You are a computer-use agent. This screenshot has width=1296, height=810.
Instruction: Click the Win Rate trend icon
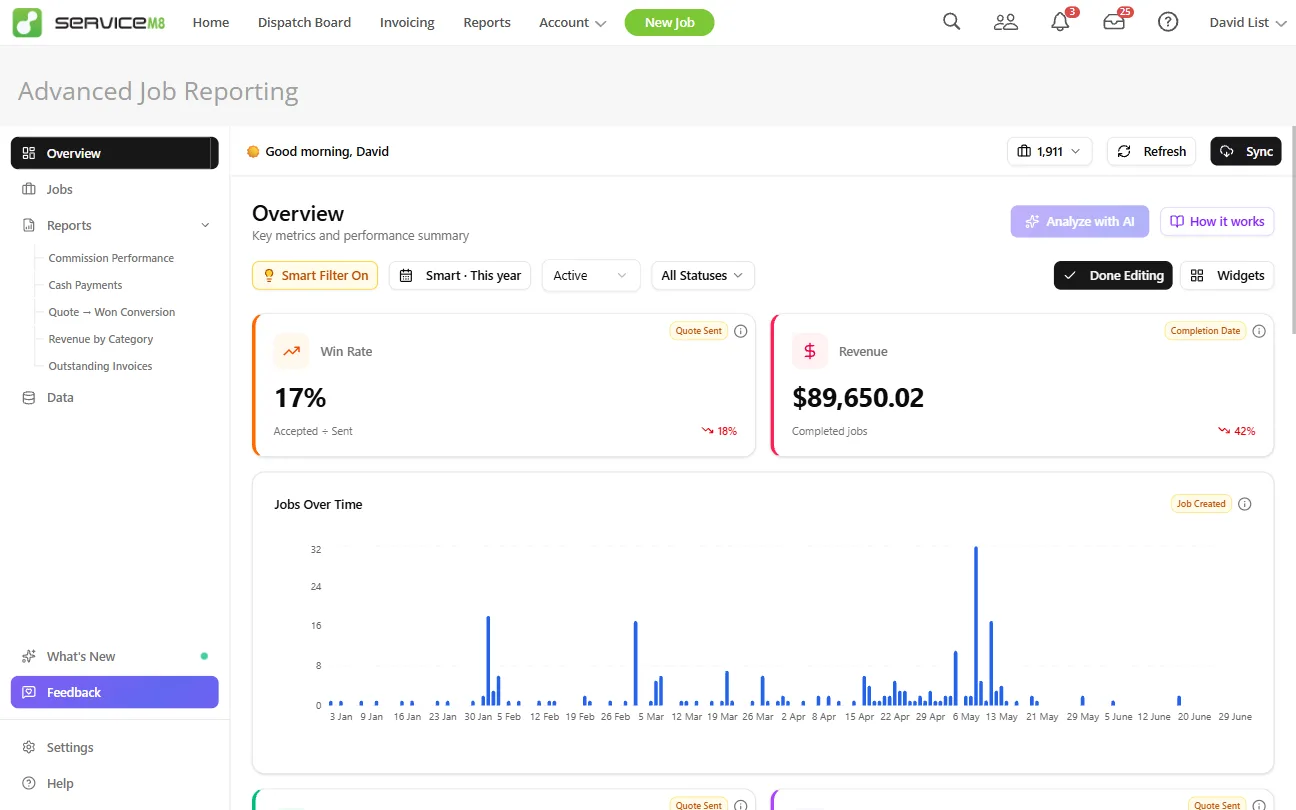(x=291, y=351)
